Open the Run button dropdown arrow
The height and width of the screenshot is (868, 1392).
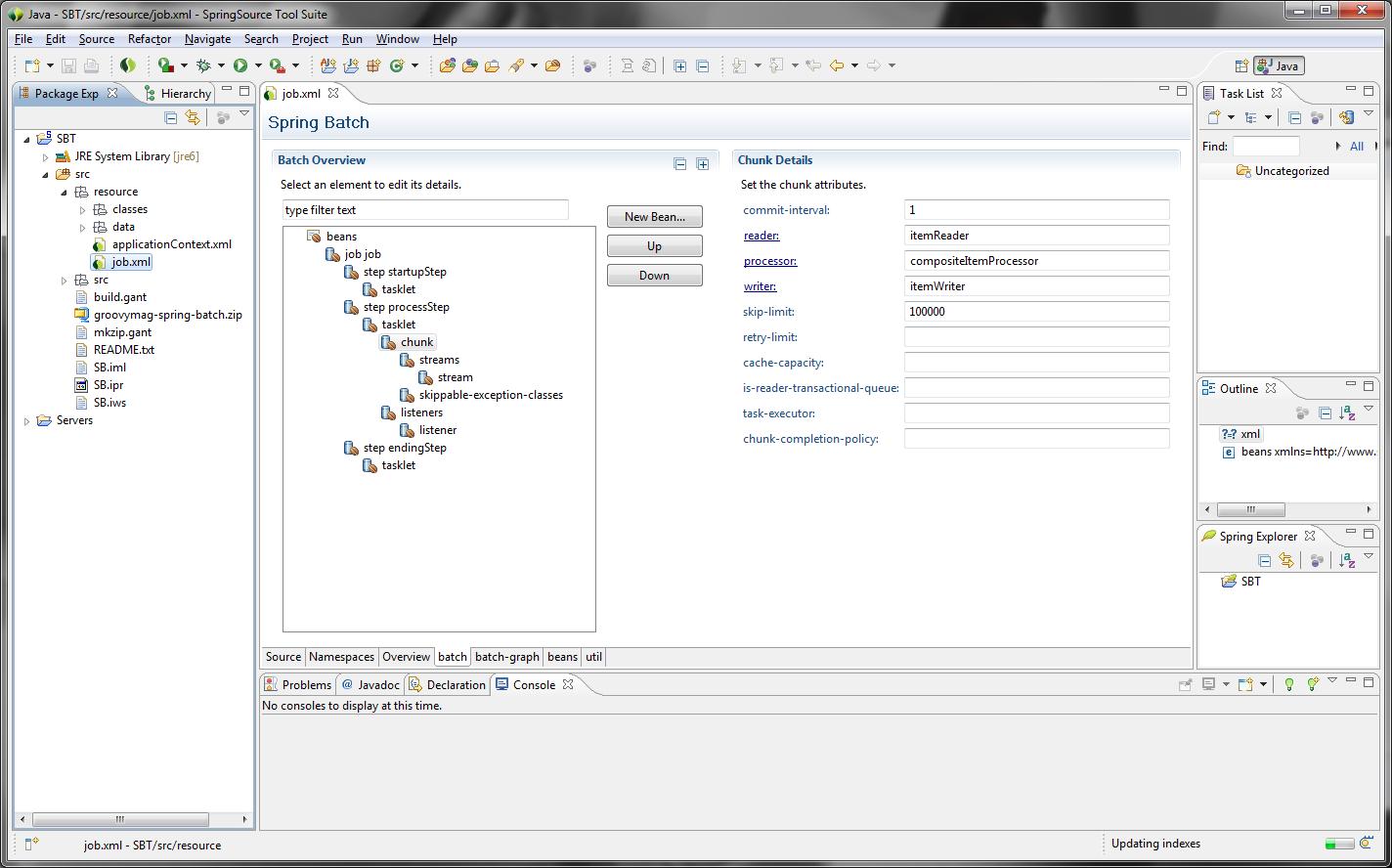[258, 65]
